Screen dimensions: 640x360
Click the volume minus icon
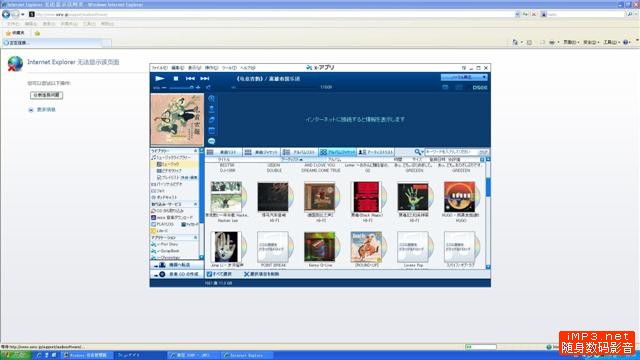click(164, 87)
